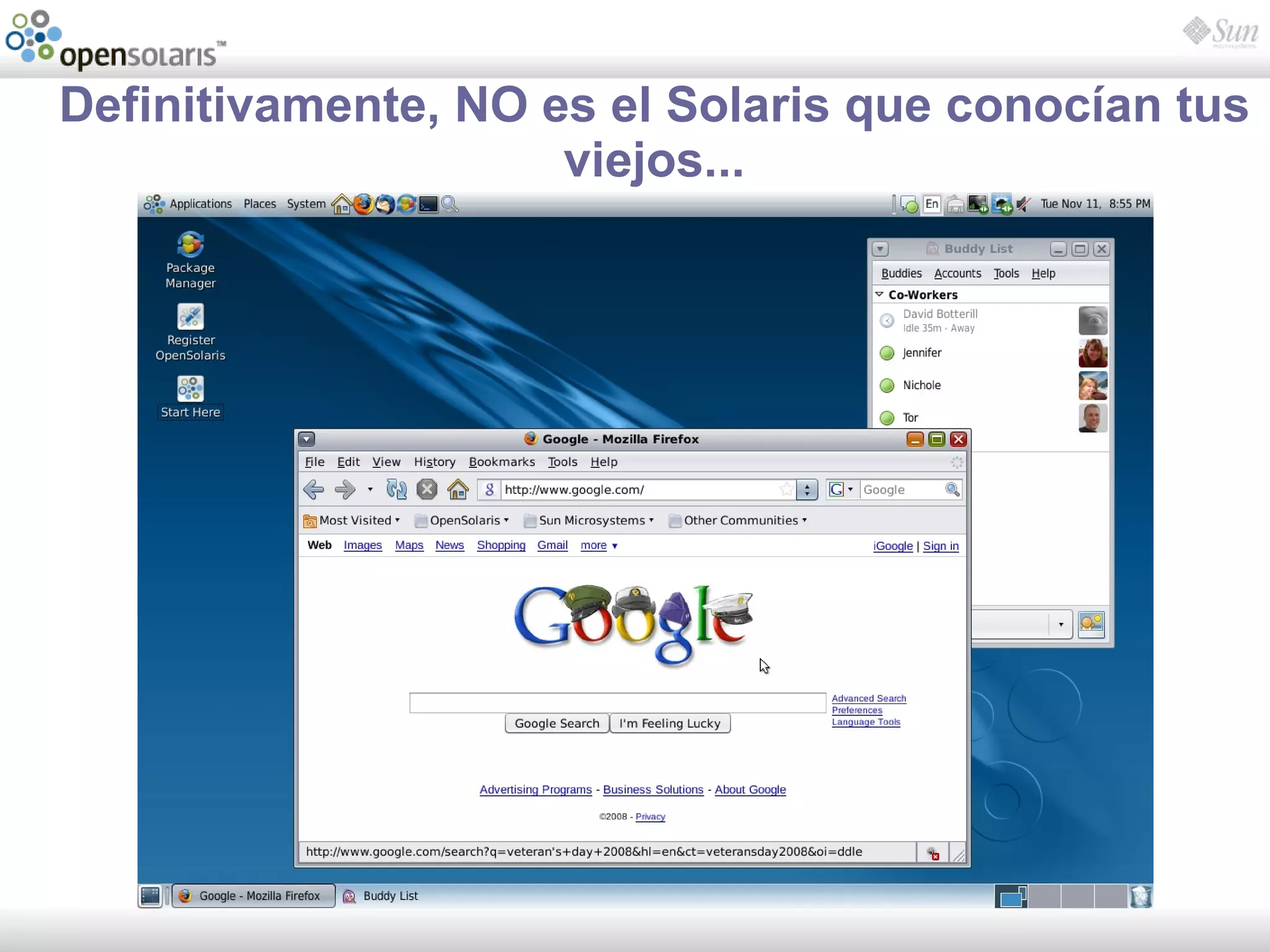Open the Start Here desktop icon
This screenshot has width=1270, height=952.
click(190, 397)
